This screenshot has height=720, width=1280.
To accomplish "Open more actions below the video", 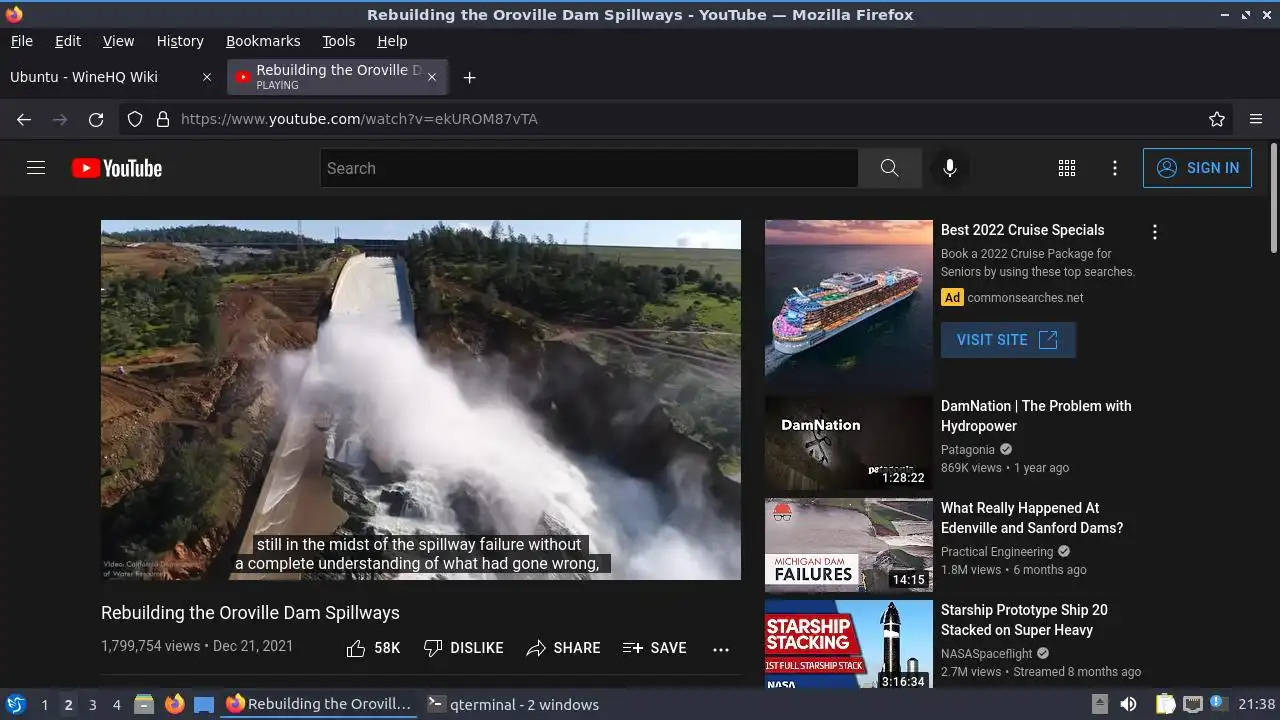I will (x=721, y=649).
